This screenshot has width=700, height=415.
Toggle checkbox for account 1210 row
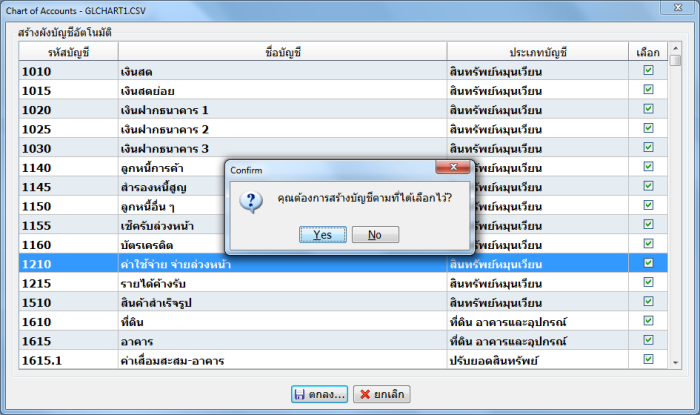(x=648, y=264)
